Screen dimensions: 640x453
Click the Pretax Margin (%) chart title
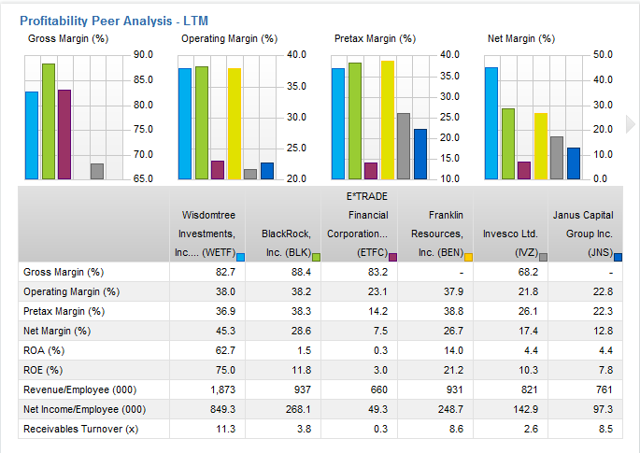(375, 39)
